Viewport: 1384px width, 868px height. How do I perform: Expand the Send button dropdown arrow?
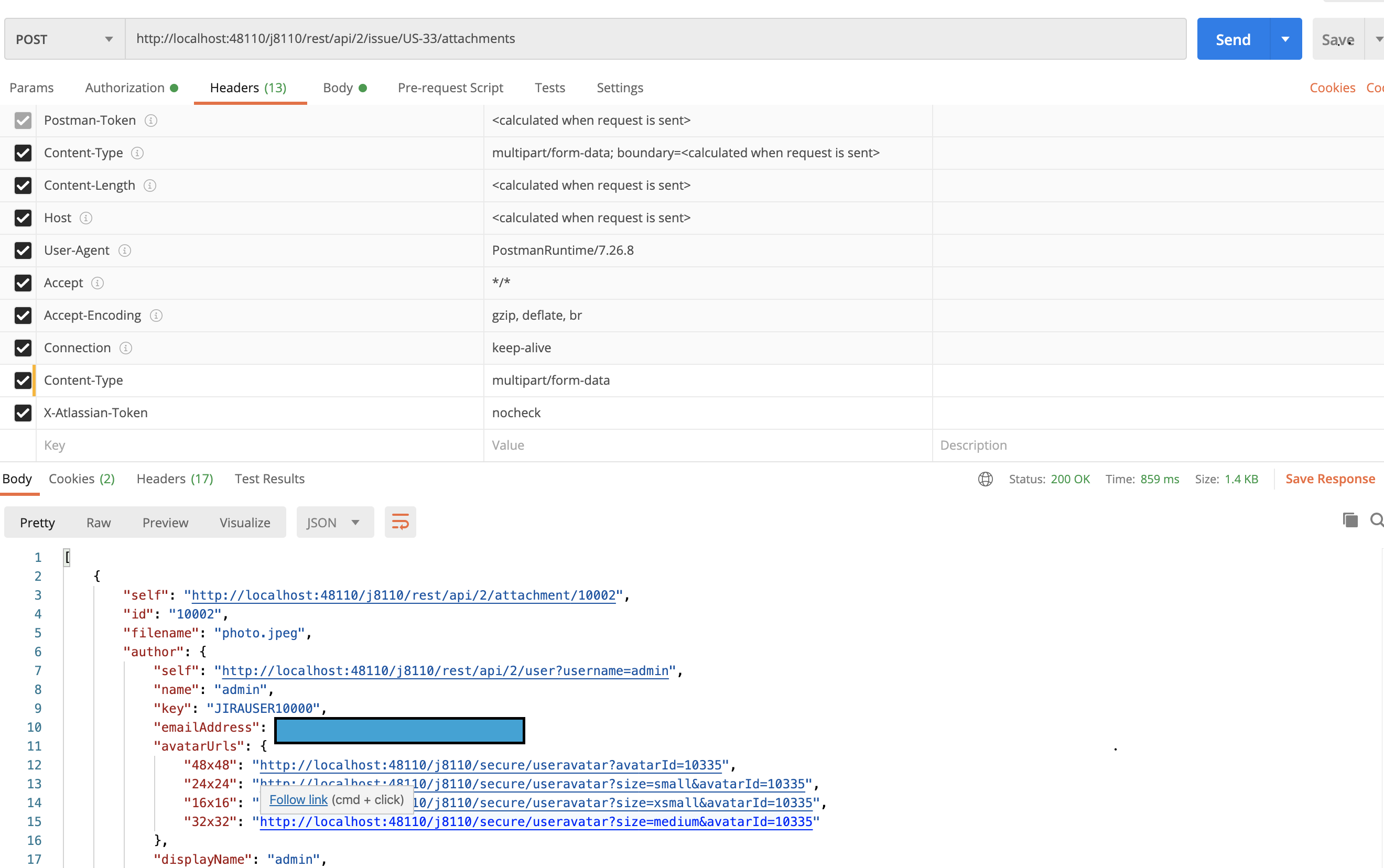tap(1285, 39)
